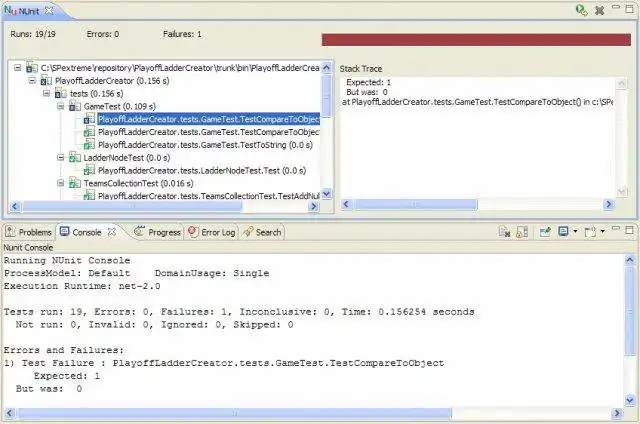Click the Pin Console icon
Viewport: 640px width, 424px height.
click(545, 232)
